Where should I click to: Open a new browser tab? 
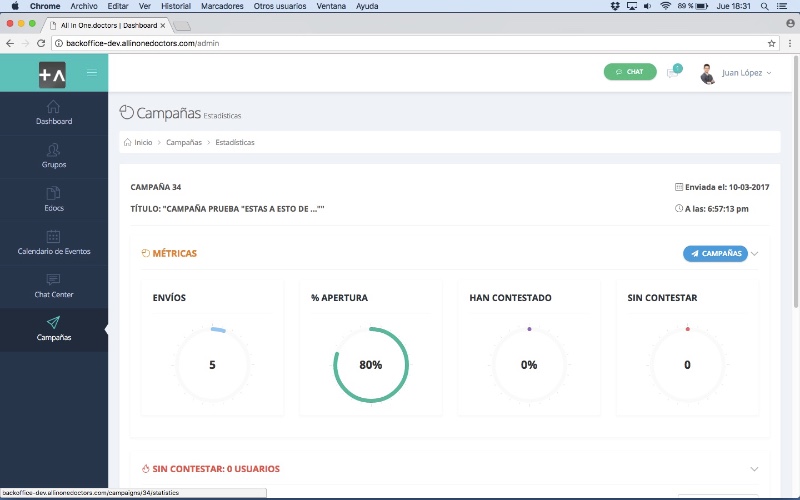point(182,26)
